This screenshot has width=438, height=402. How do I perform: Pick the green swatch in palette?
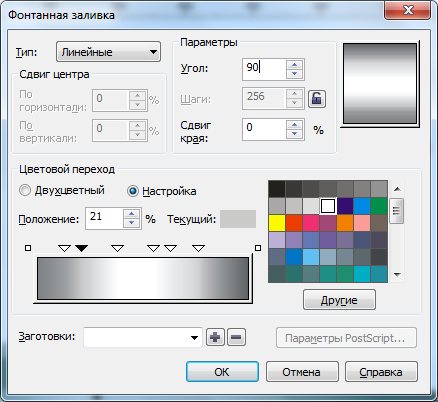click(x=379, y=206)
